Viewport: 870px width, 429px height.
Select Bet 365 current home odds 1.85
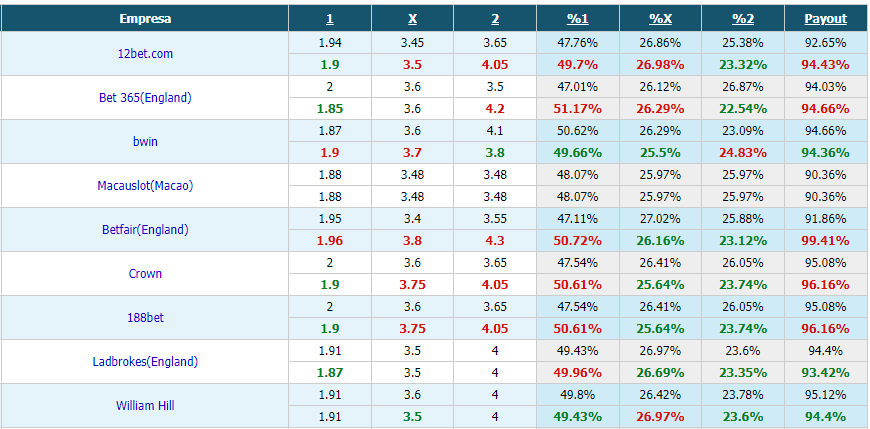[330, 109]
